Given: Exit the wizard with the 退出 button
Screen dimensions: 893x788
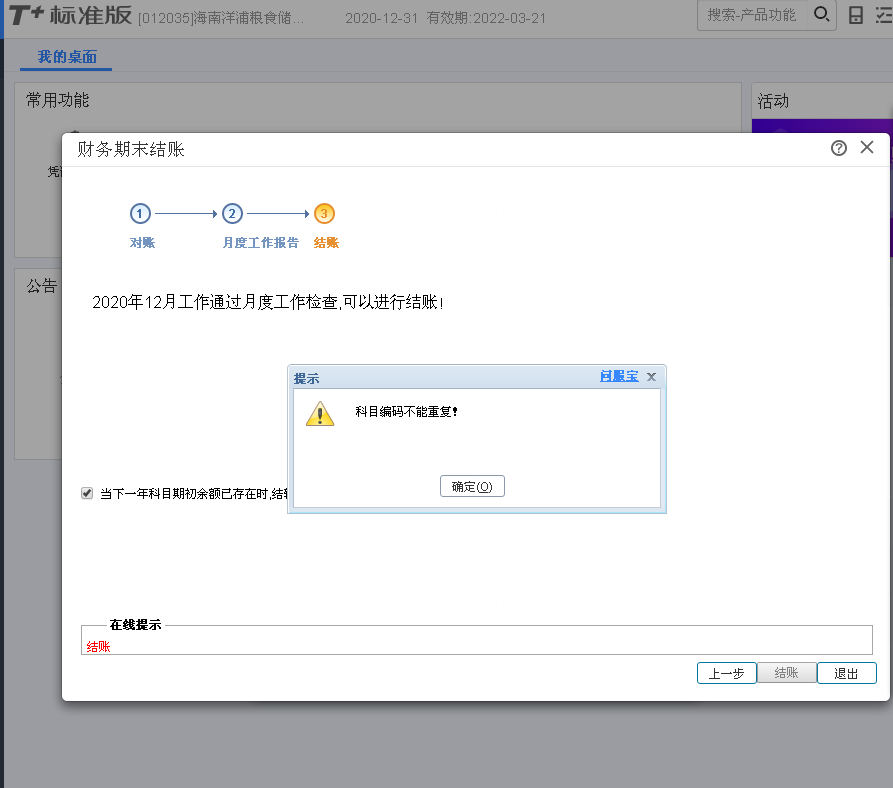Looking at the screenshot, I should (846, 674).
